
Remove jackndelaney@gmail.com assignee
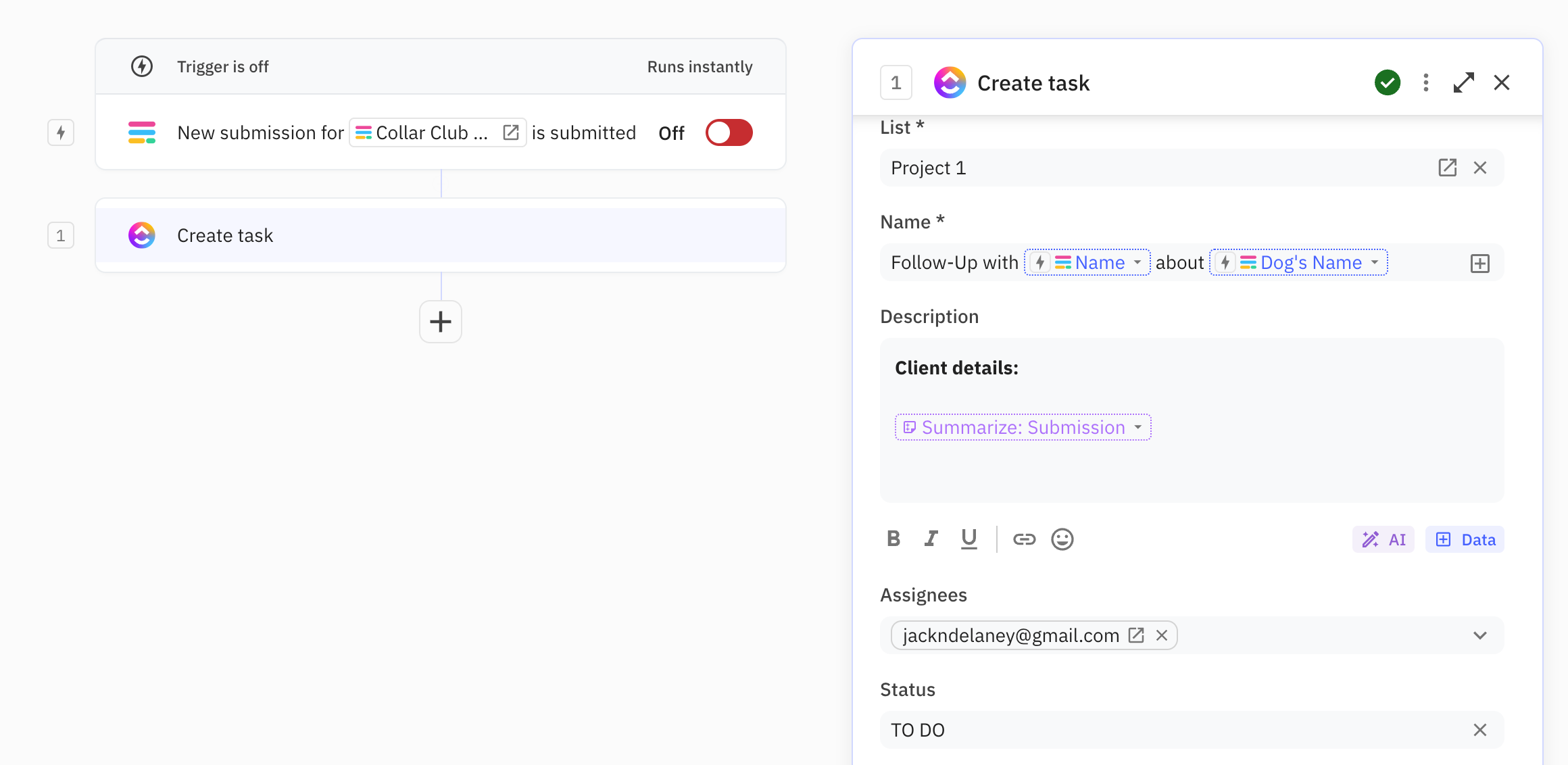pos(1162,635)
